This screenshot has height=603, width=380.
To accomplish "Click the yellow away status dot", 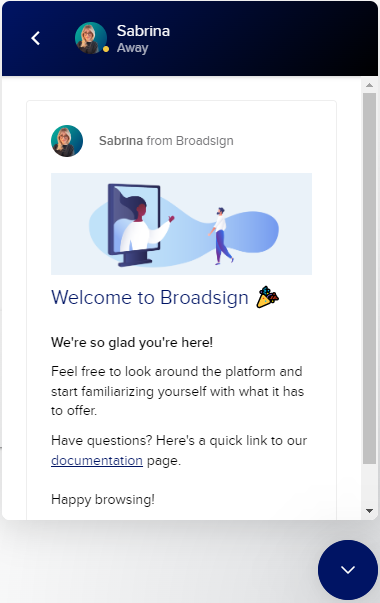I will pos(106,49).
